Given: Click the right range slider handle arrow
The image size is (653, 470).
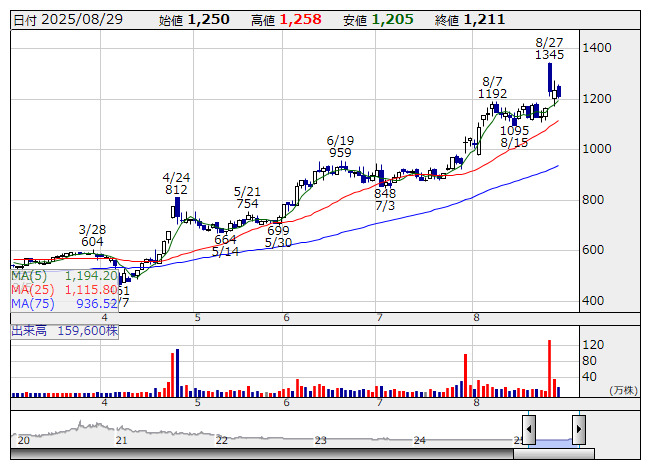Looking at the screenshot, I should click(579, 429).
